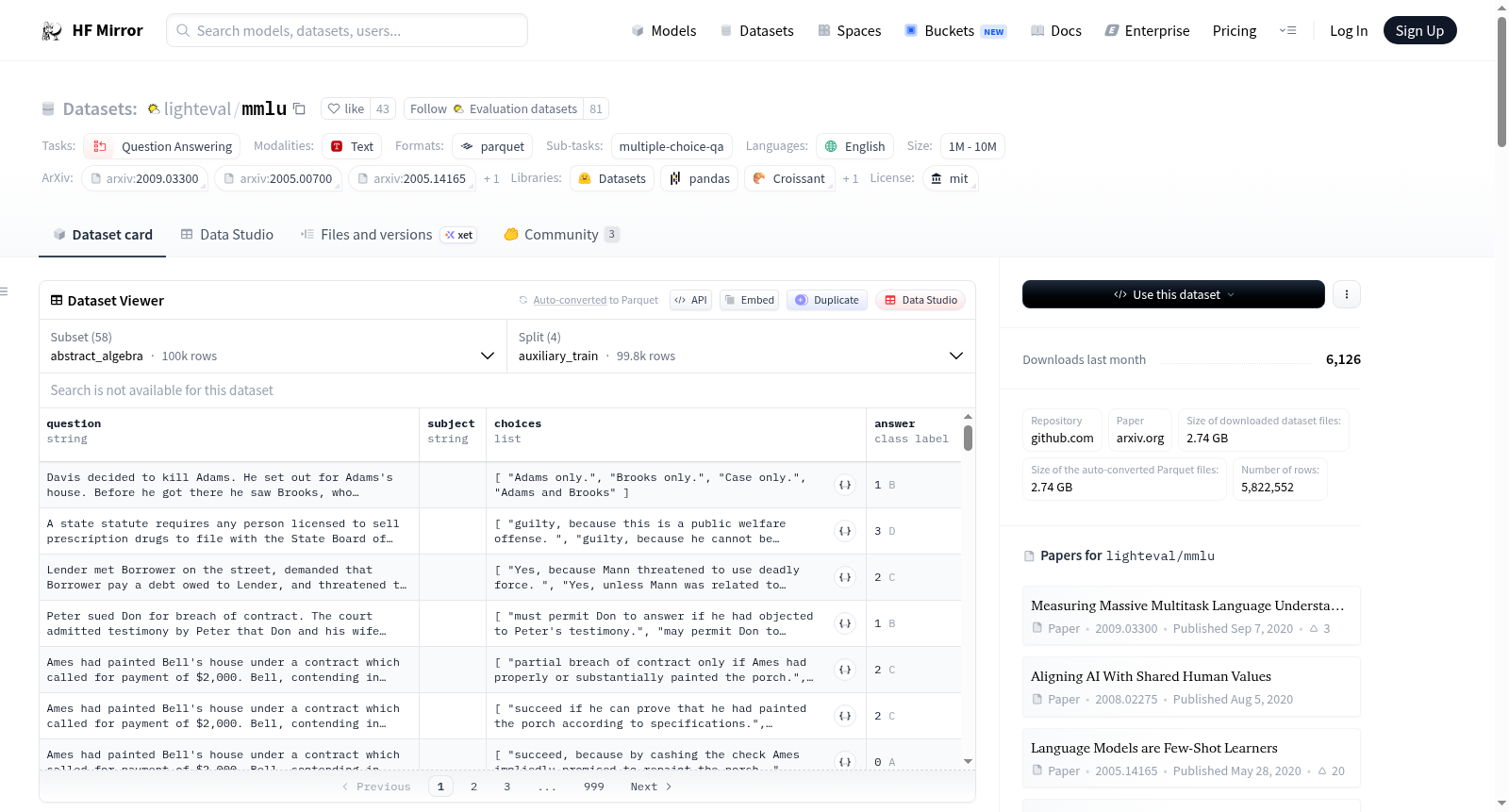This screenshot has height=812, width=1509.
Task: Go to page 2 of the dataset viewer
Action: [473, 787]
